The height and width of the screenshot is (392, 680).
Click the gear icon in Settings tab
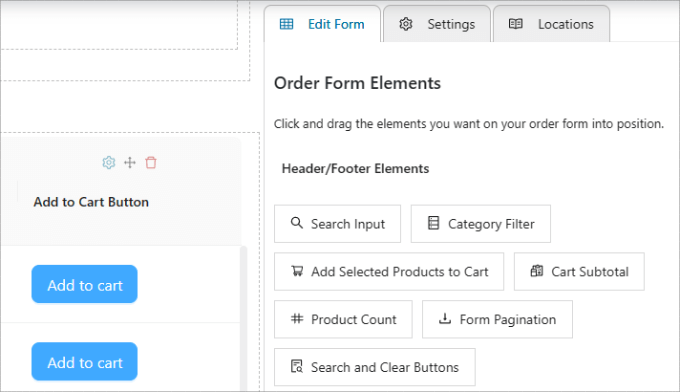pos(406,24)
